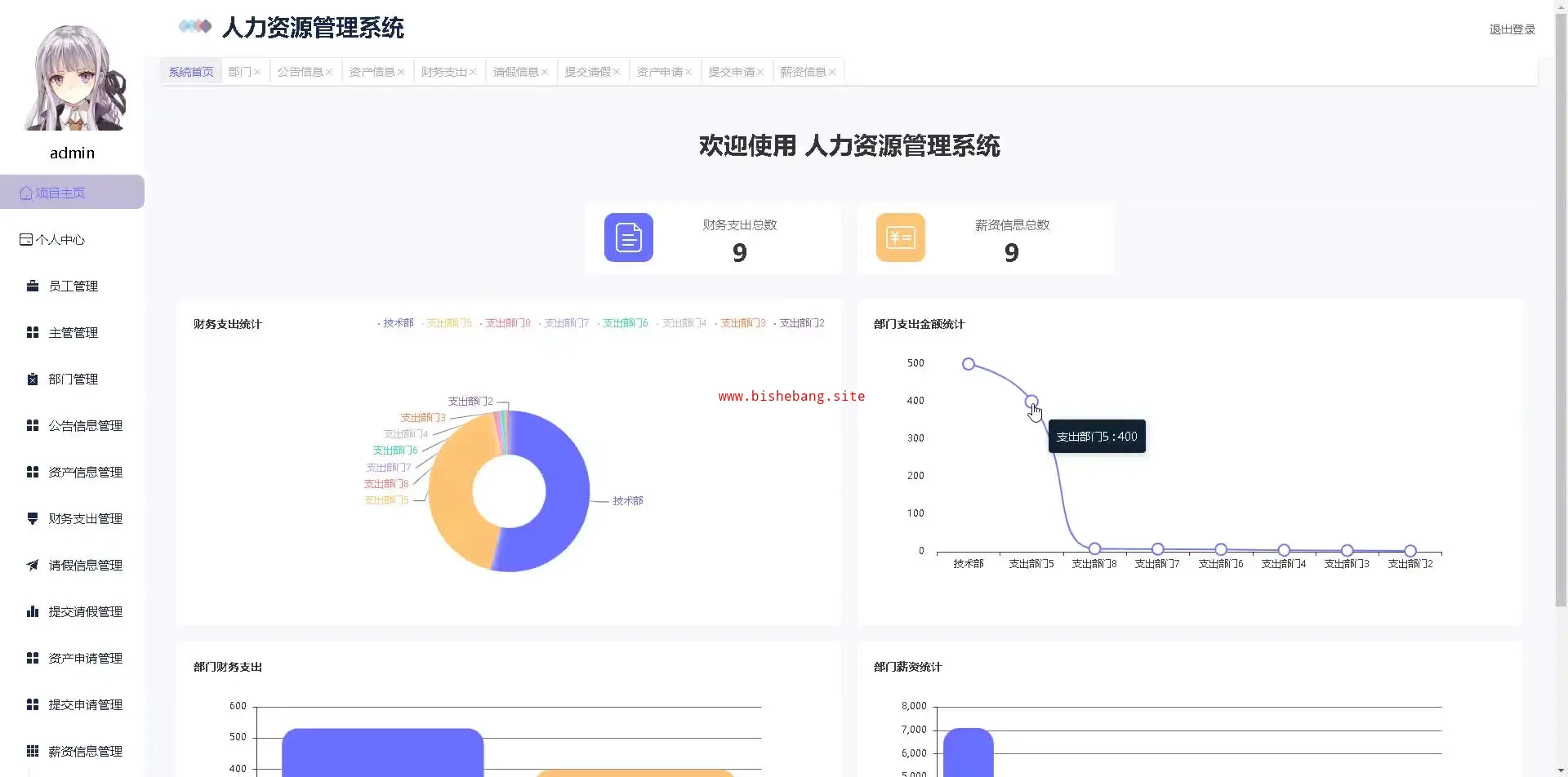Toggle 支出部门6 in the pie legend

pyautogui.click(x=623, y=323)
